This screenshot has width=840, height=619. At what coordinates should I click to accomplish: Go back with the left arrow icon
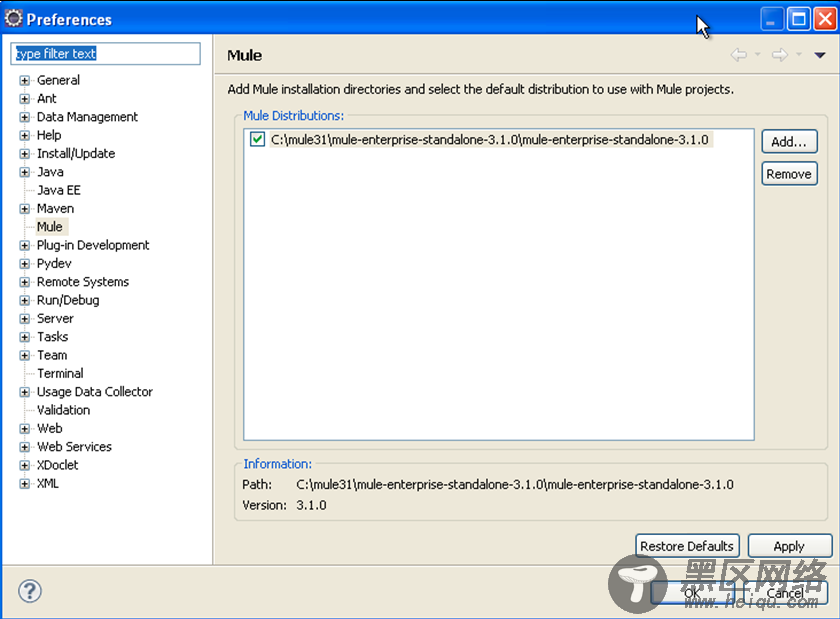[739, 55]
